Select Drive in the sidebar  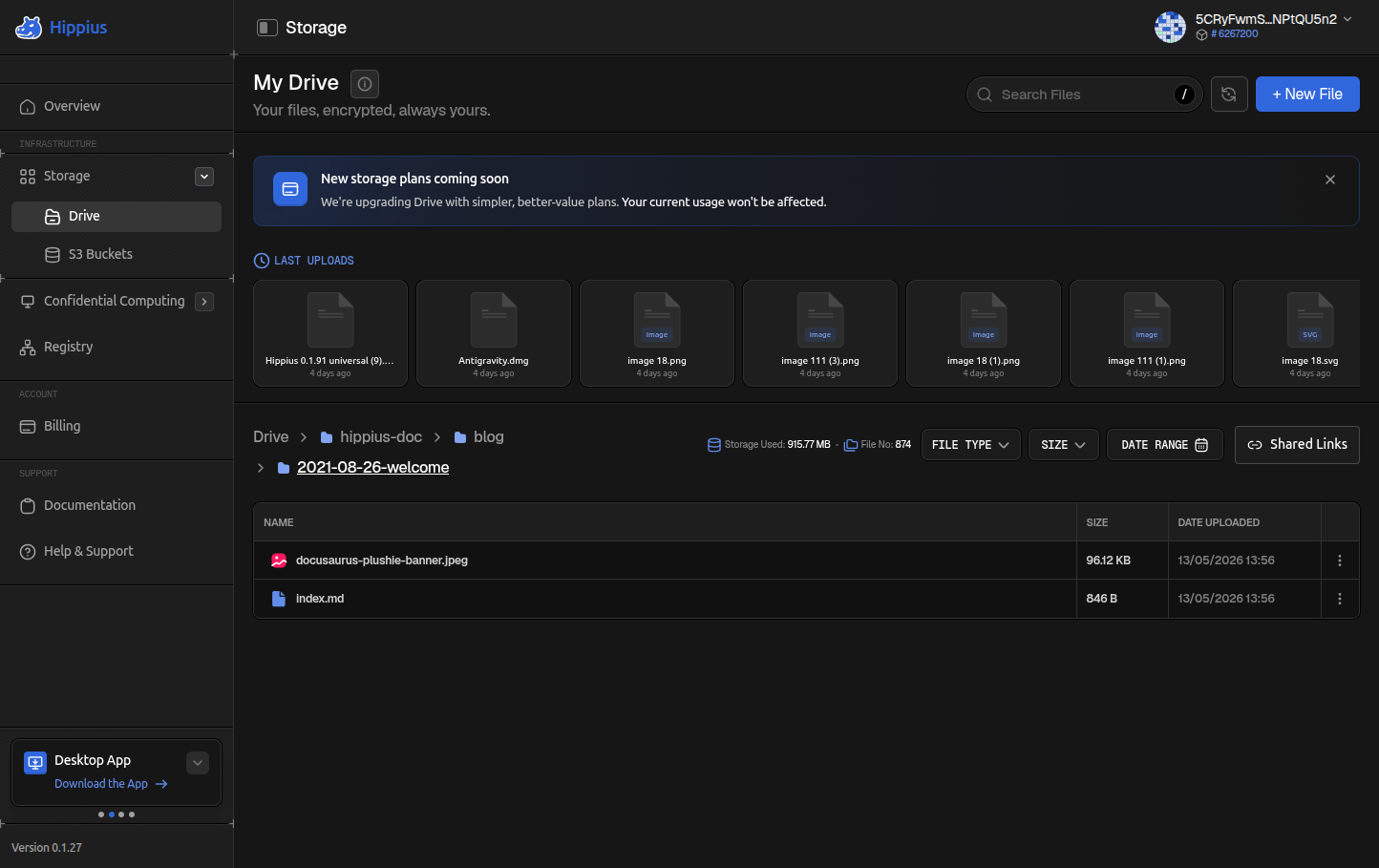coord(117,217)
